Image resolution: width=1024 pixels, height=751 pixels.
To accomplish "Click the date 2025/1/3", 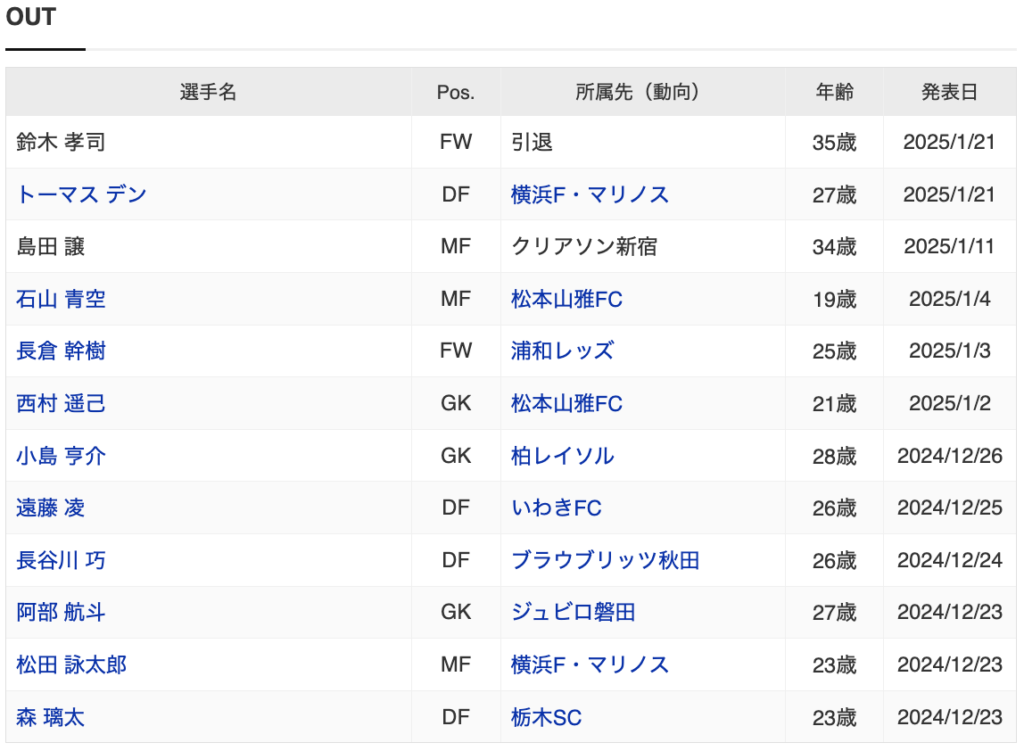I will (x=950, y=351).
